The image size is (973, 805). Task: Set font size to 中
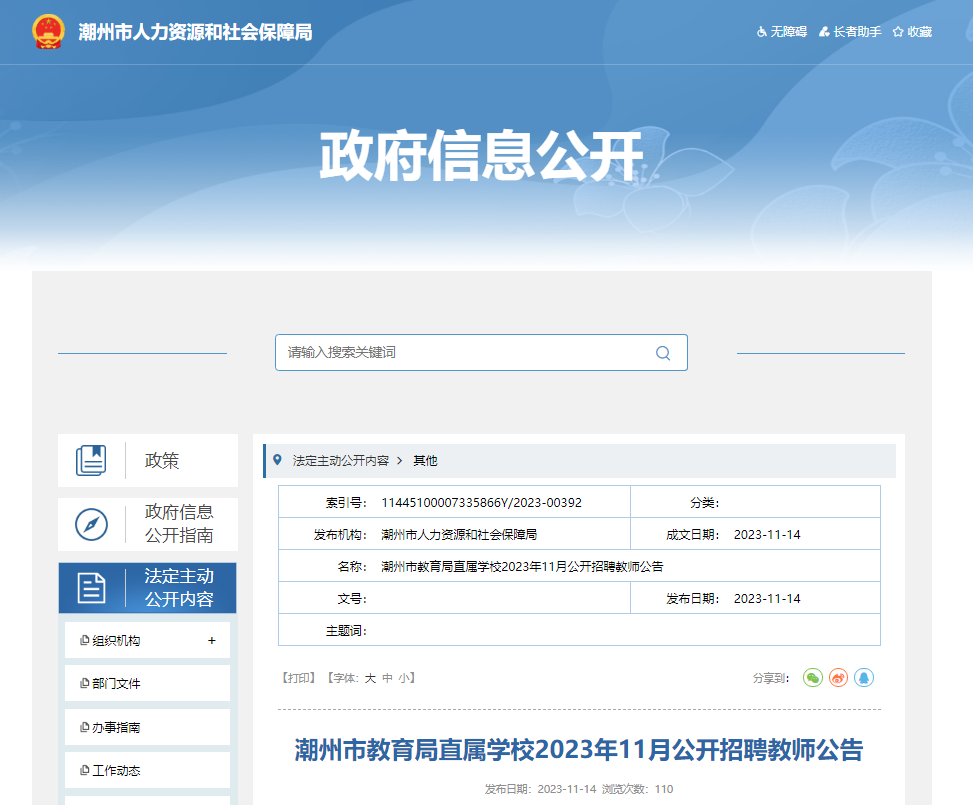coord(387,678)
